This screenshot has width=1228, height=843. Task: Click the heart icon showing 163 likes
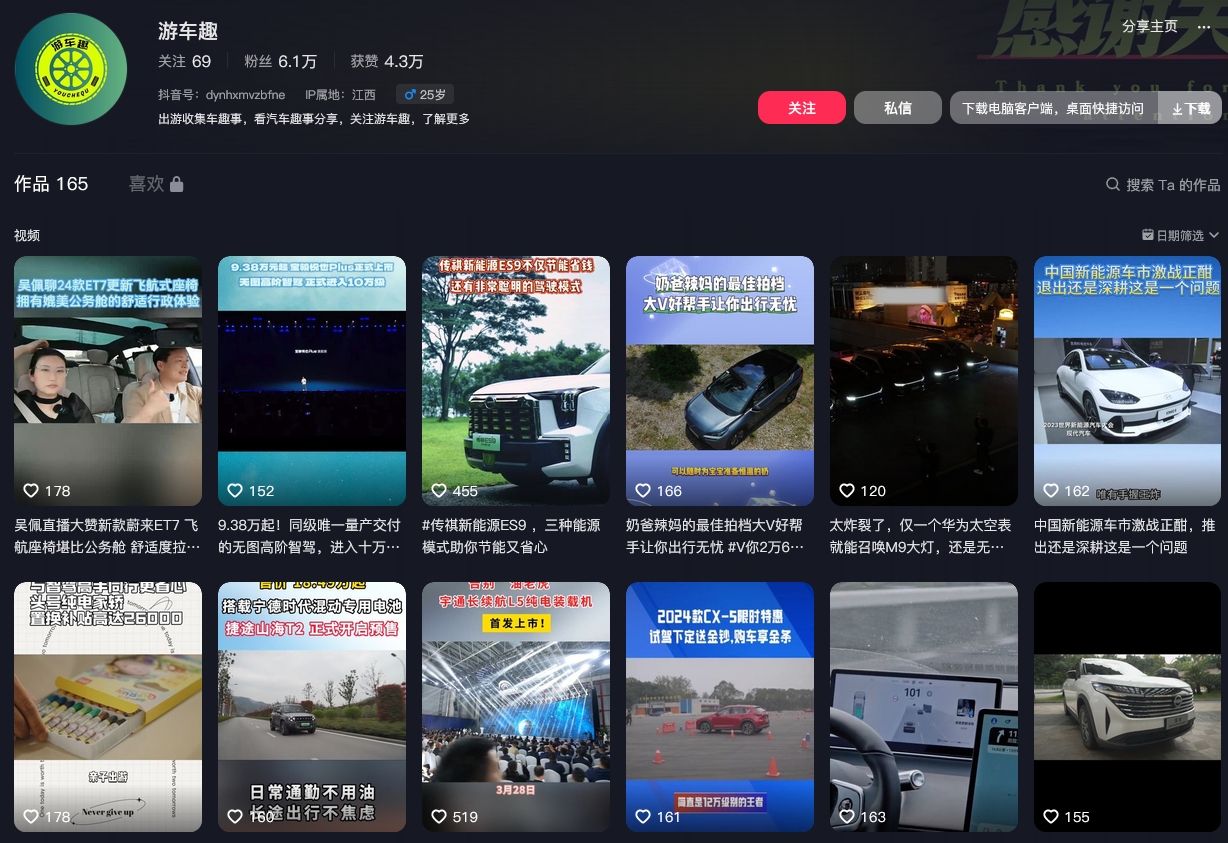click(x=847, y=817)
